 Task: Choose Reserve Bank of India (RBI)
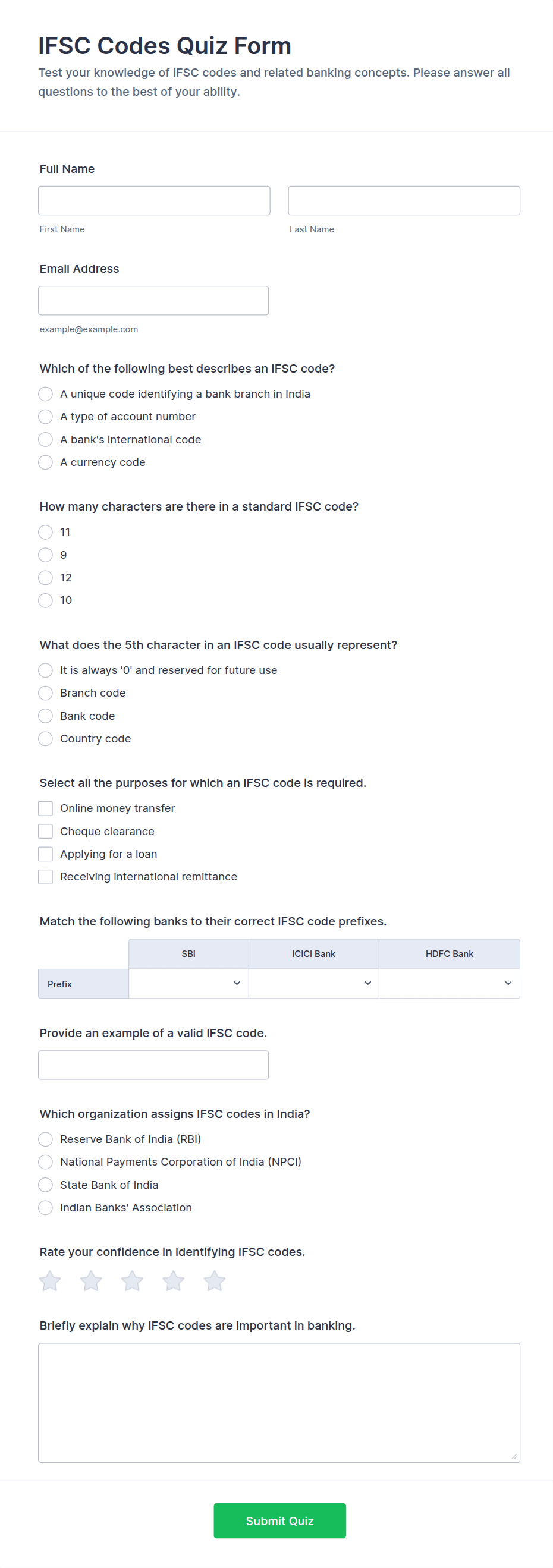click(46, 1139)
